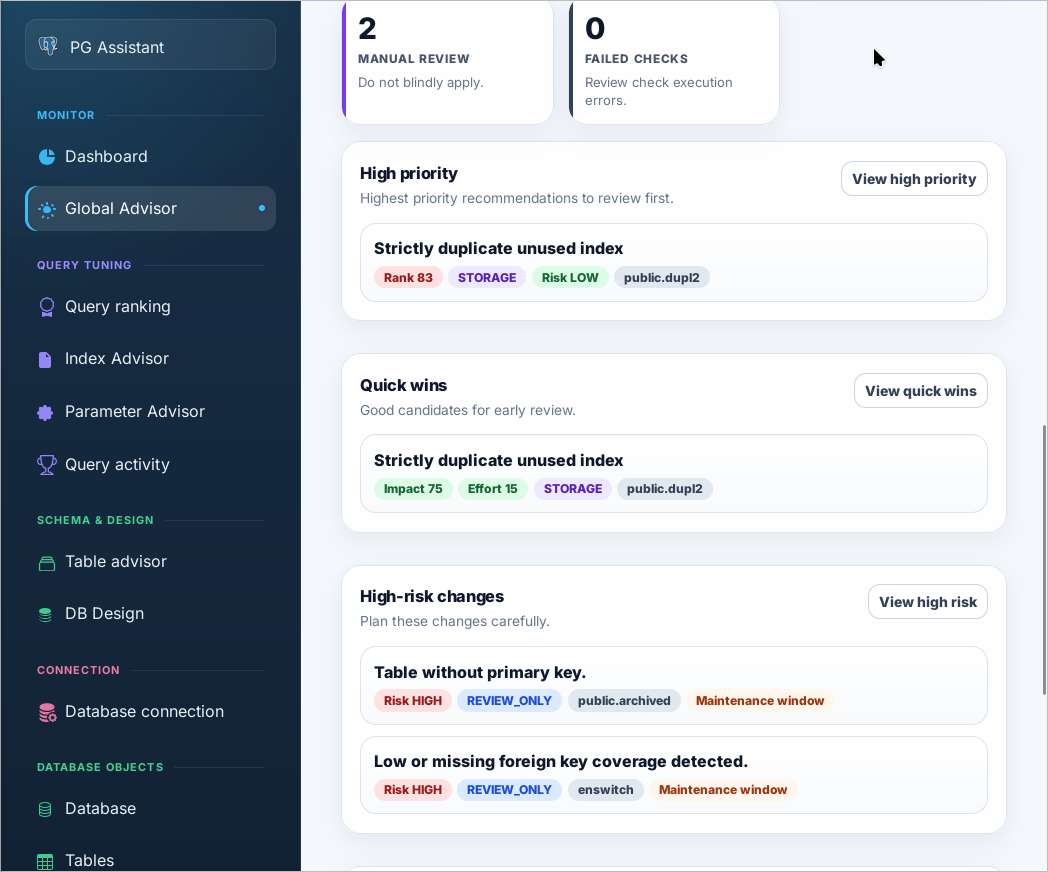Click the Query ranking ribbon icon
This screenshot has width=1048, height=872.
point(47,307)
